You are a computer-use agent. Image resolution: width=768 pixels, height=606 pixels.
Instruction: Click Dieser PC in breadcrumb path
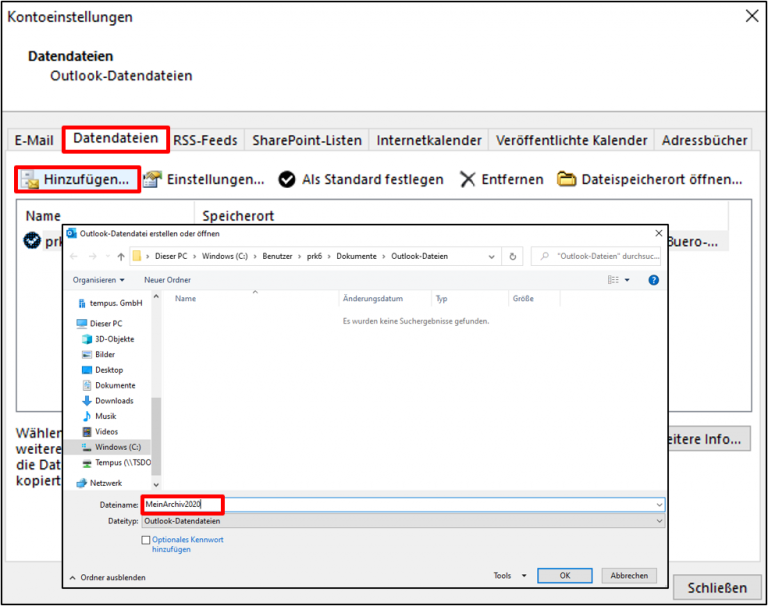pyautogui.click(x=171, y=256)
